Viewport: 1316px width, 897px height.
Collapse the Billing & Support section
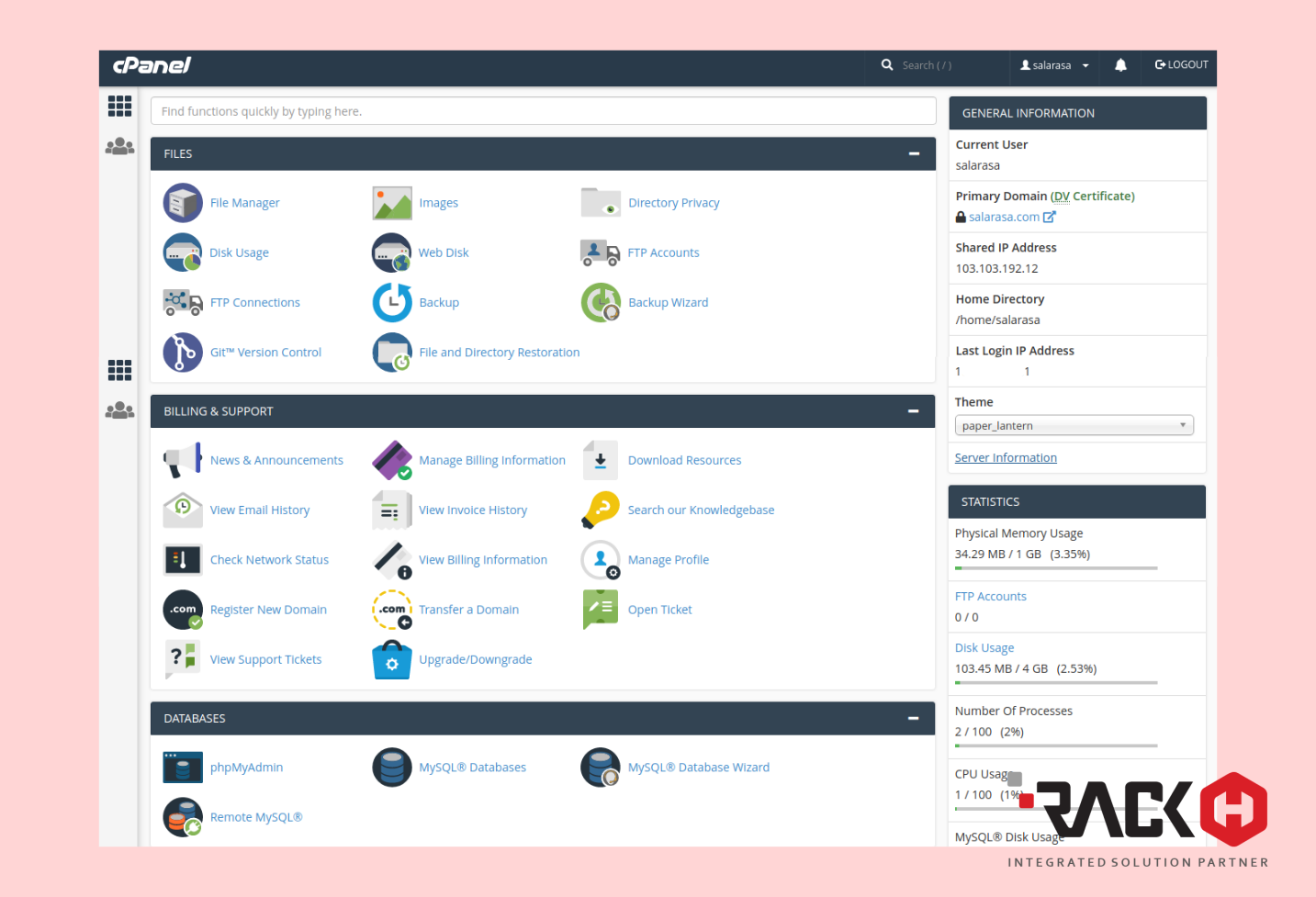(x=914, y=411)
